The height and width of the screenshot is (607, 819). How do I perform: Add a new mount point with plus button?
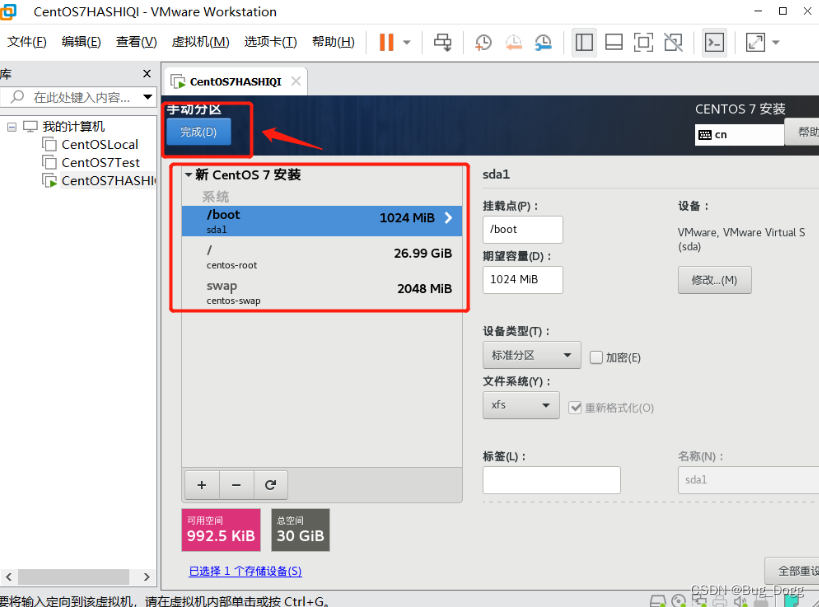point(202,485)
